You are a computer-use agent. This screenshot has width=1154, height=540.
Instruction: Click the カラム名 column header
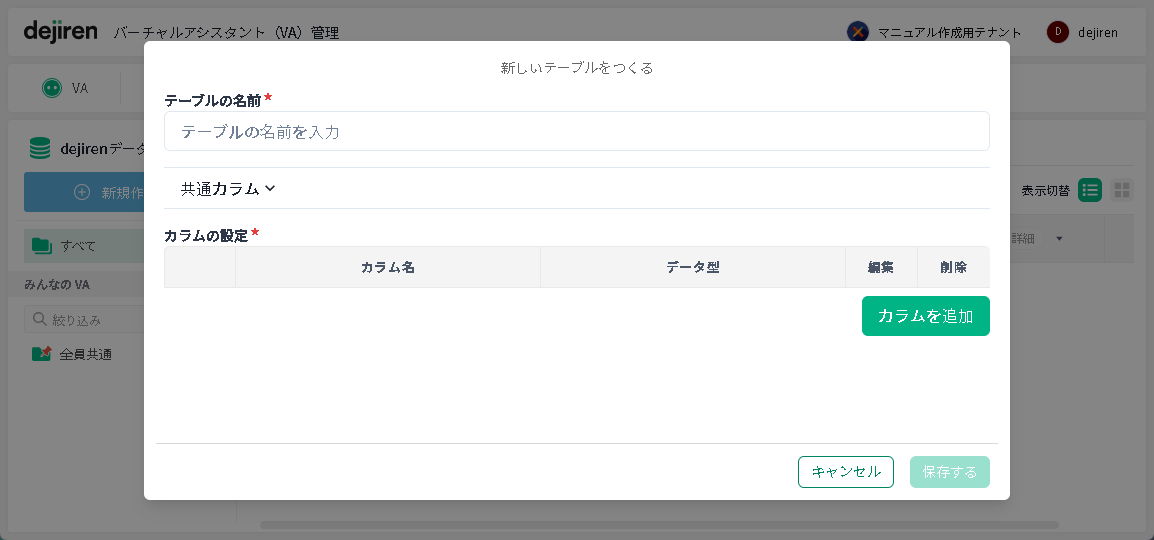(387, 267)
